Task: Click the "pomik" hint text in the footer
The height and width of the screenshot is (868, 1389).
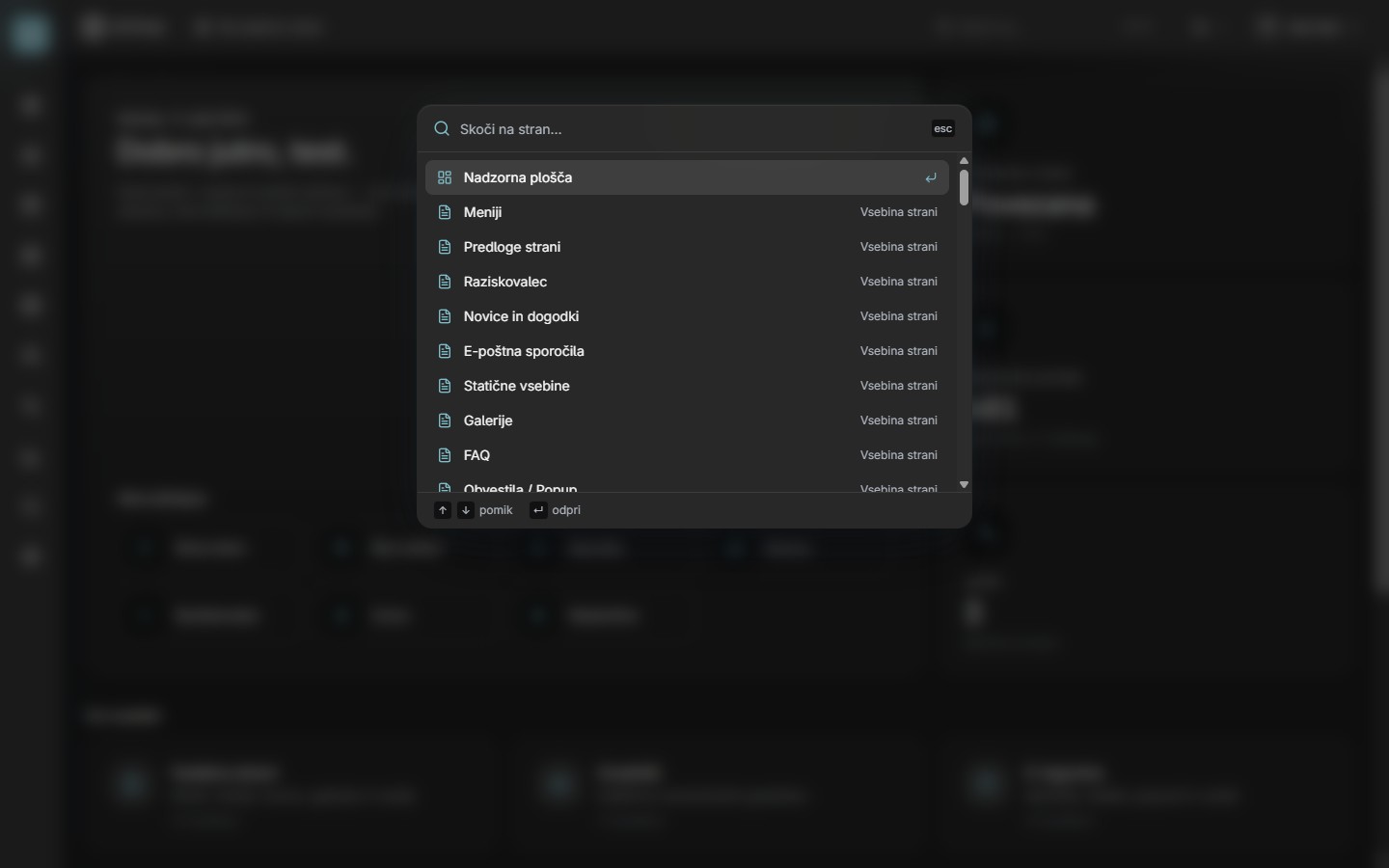Action: (x=496, y=510)
